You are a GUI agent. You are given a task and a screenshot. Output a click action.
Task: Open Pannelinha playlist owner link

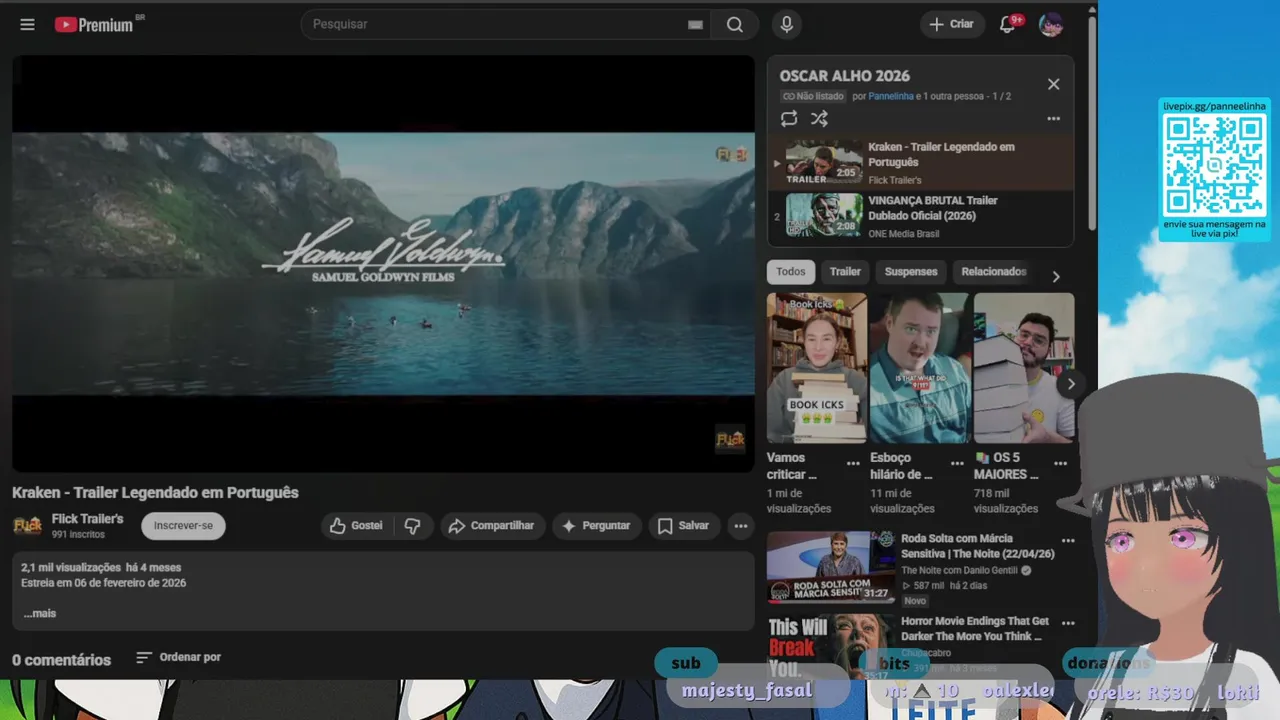(x=890, y=97)
